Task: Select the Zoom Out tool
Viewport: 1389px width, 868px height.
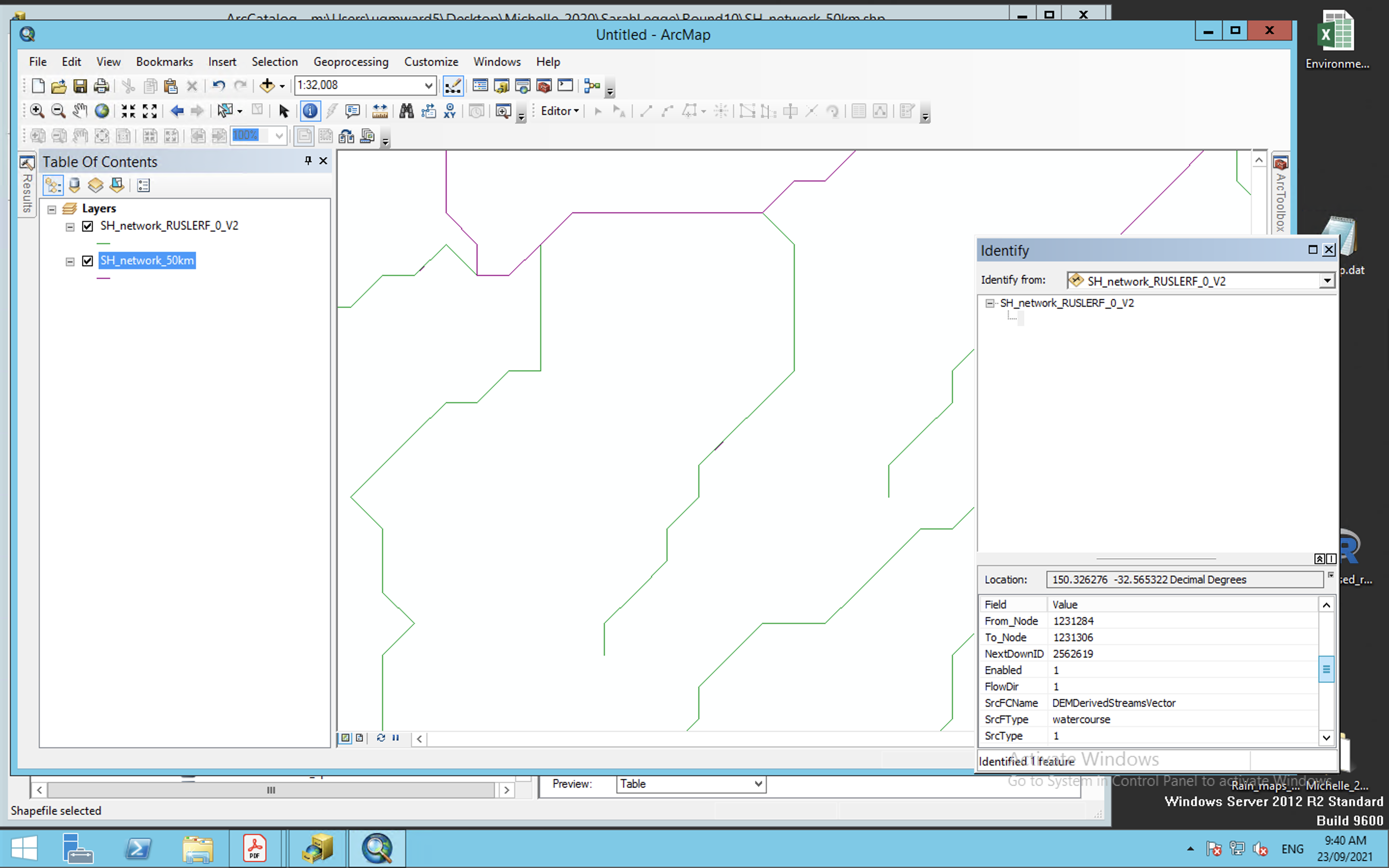Action: [58, 111]
